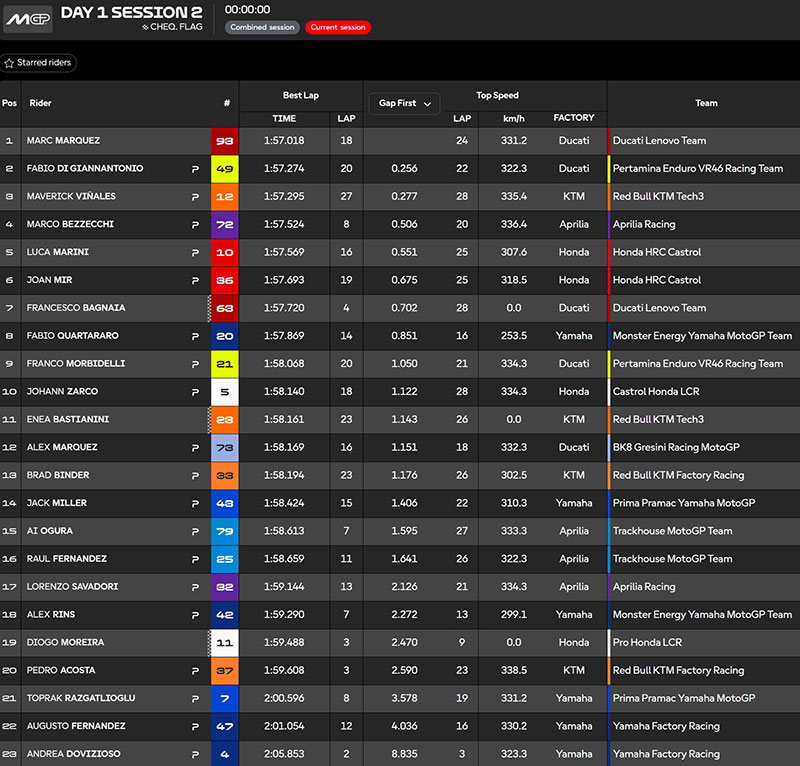Image resolution: width=800 pixels, height=766 pixels.
Task: Click the checkered flag status icon
Action: (146, 28)
